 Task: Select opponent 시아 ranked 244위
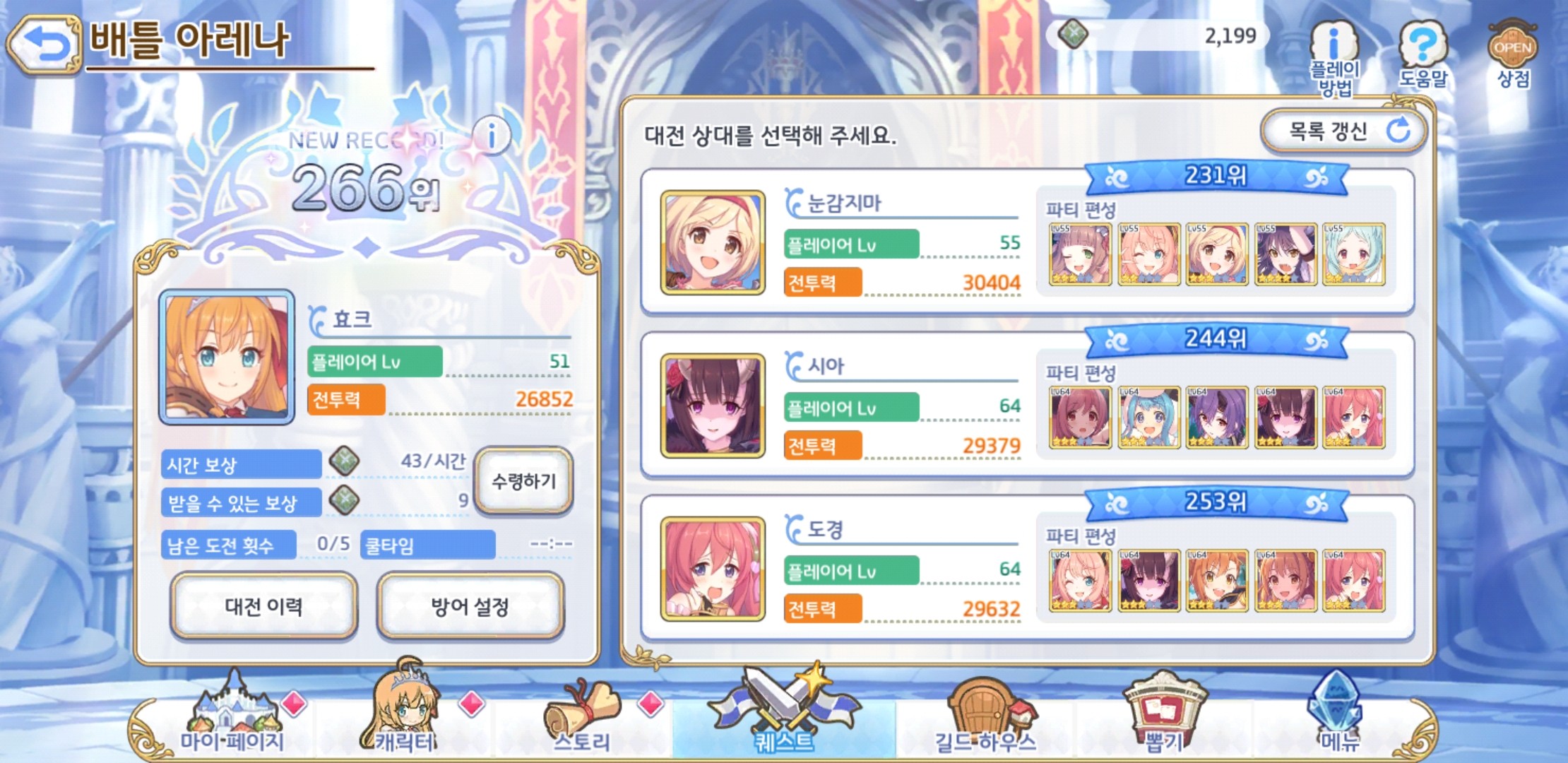pyautogui.click(x=1028, y=406)
